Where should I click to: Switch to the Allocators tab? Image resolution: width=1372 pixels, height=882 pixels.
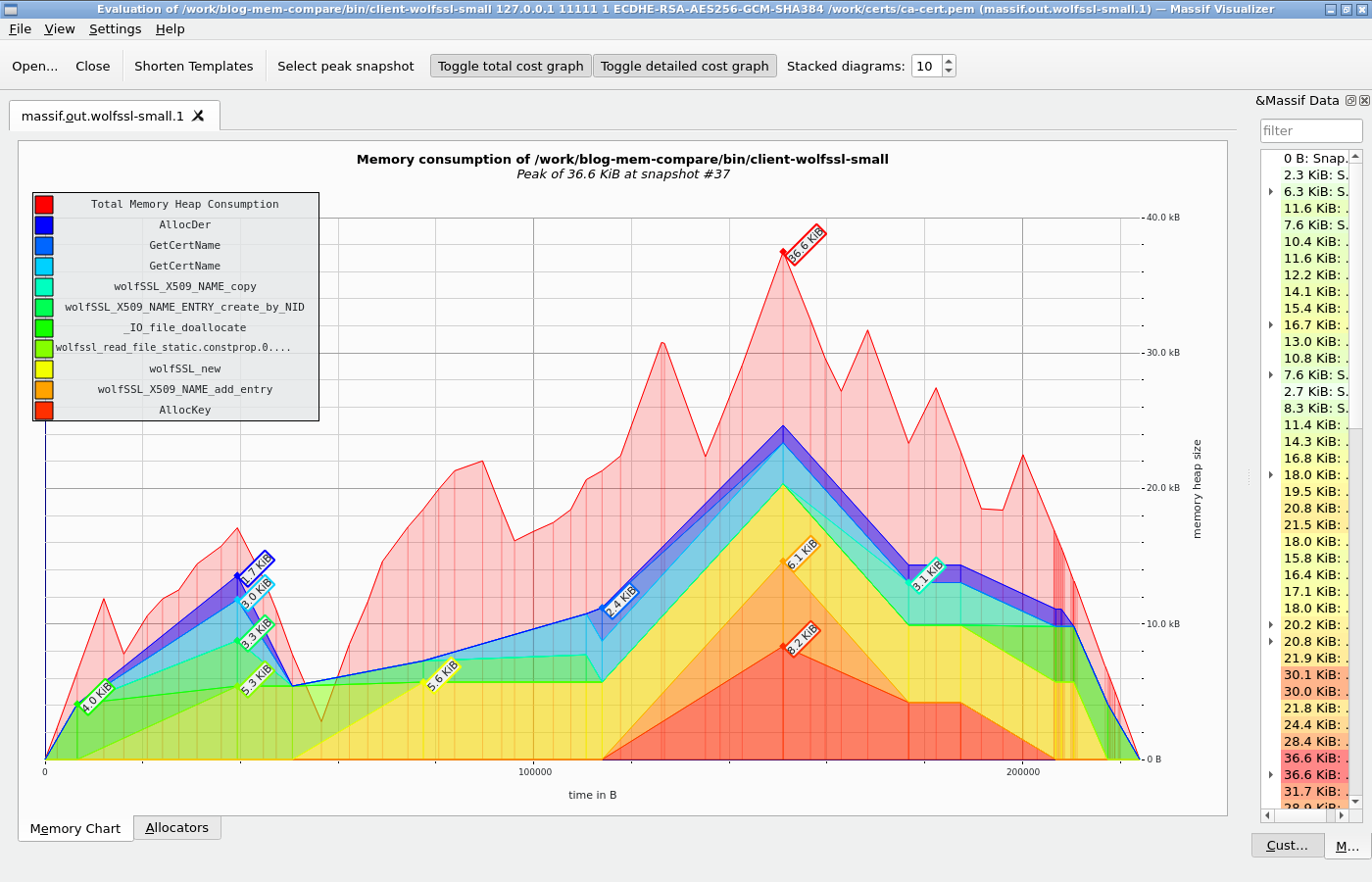tap(176, 828)
